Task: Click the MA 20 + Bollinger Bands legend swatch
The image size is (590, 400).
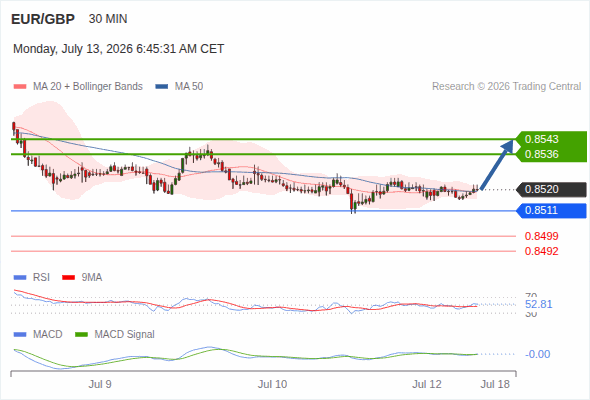Action: pyautogui.click(x=20, y=87)
